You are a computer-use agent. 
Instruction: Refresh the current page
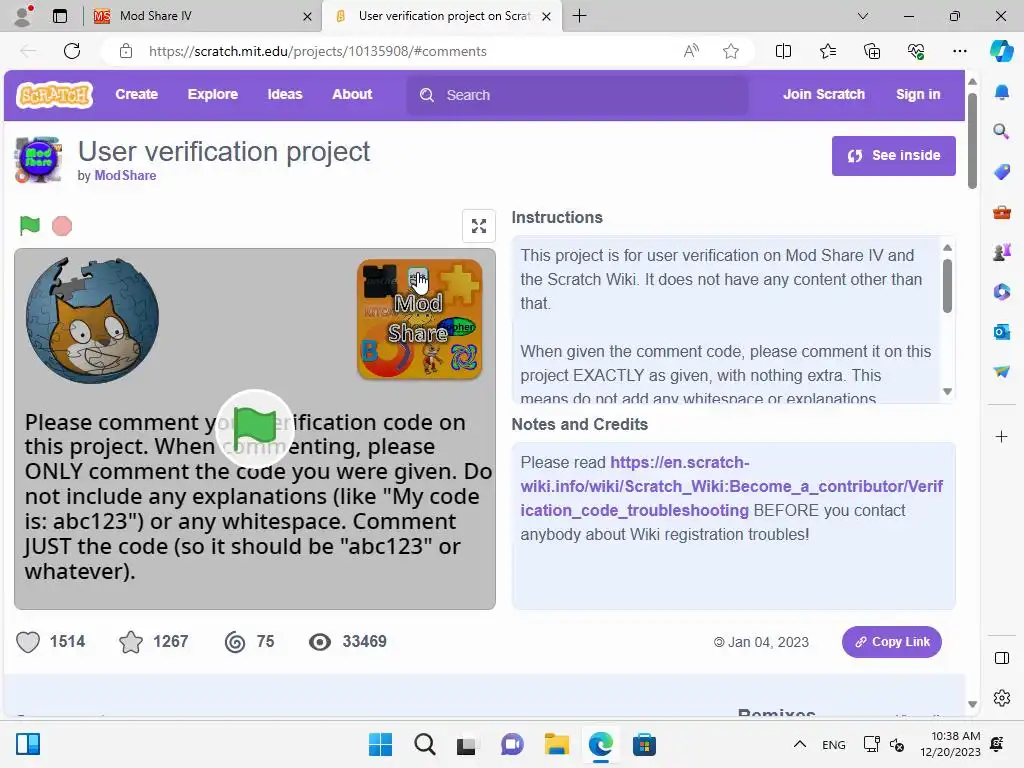tap(72, 51)
